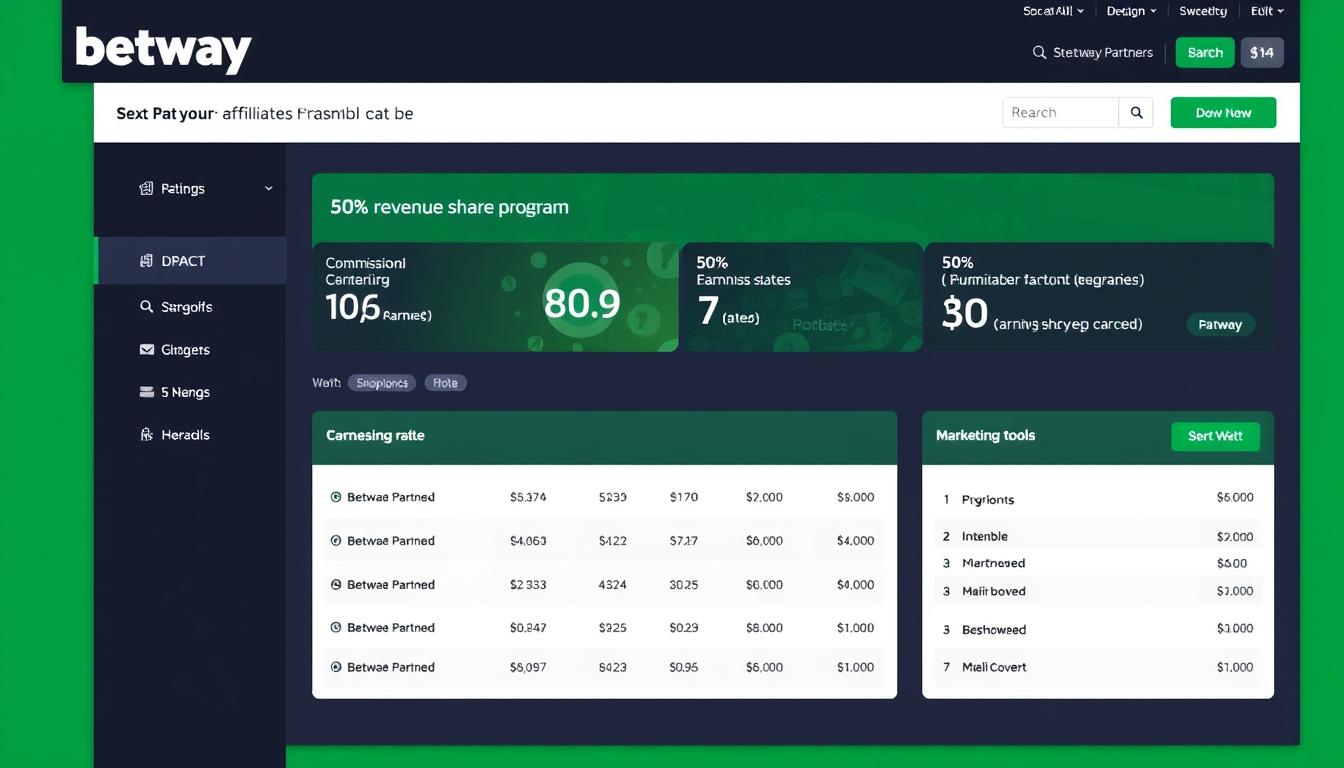
Task: Click the magnifier icon beside Stetway Partners
Action: click(x=1039, y=53)
